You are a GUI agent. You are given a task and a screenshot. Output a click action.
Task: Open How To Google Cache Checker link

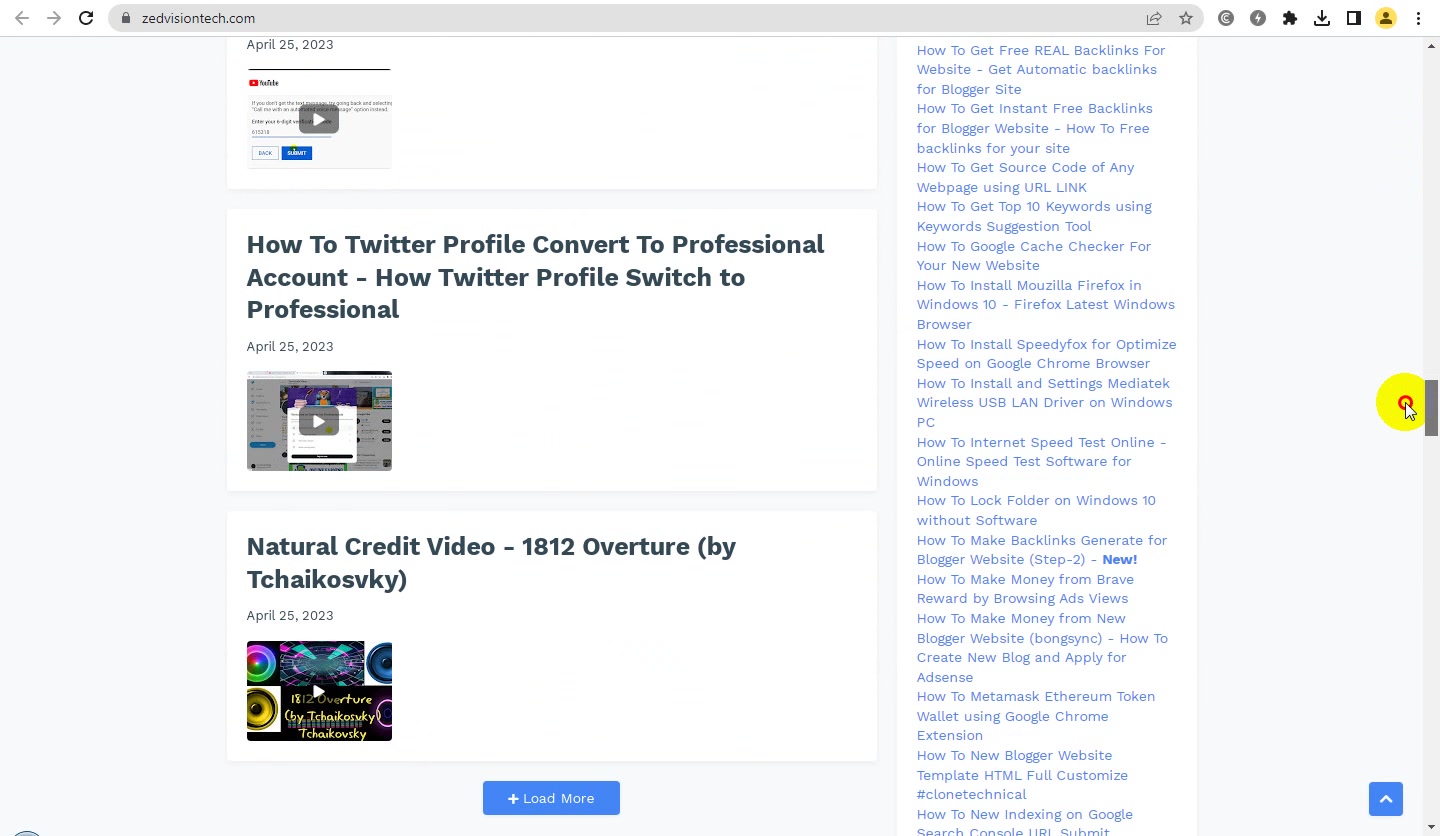pos(1034,256)
